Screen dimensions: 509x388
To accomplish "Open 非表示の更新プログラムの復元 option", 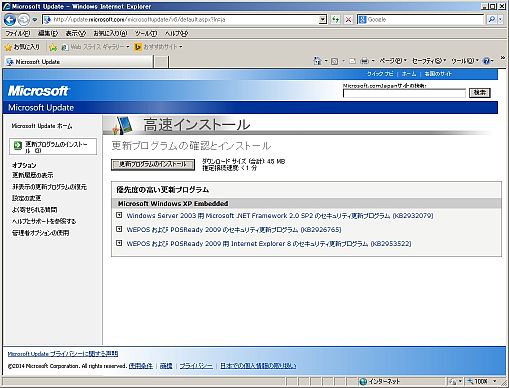I will [49, 187].
